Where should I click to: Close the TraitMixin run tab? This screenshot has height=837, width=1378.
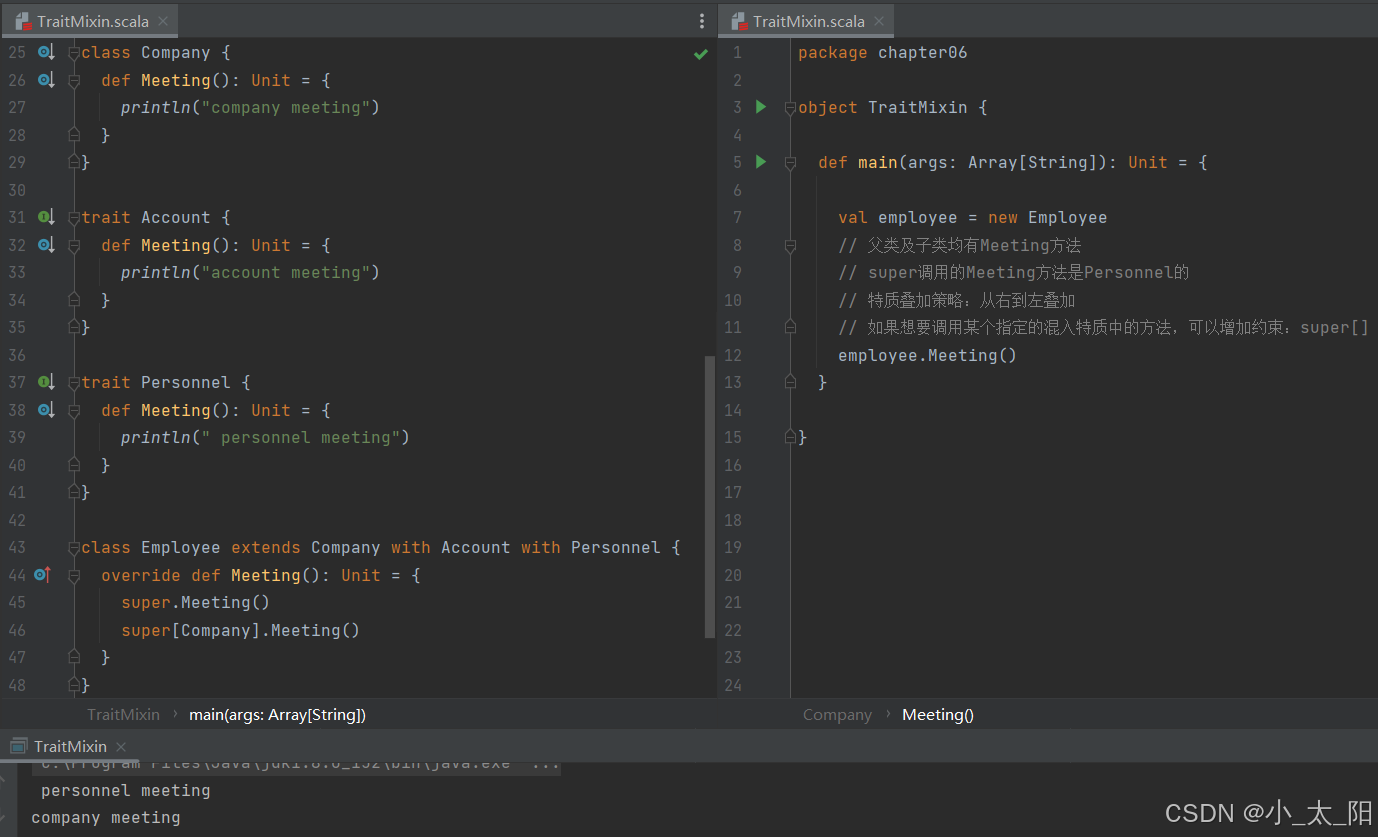[121, 747]
